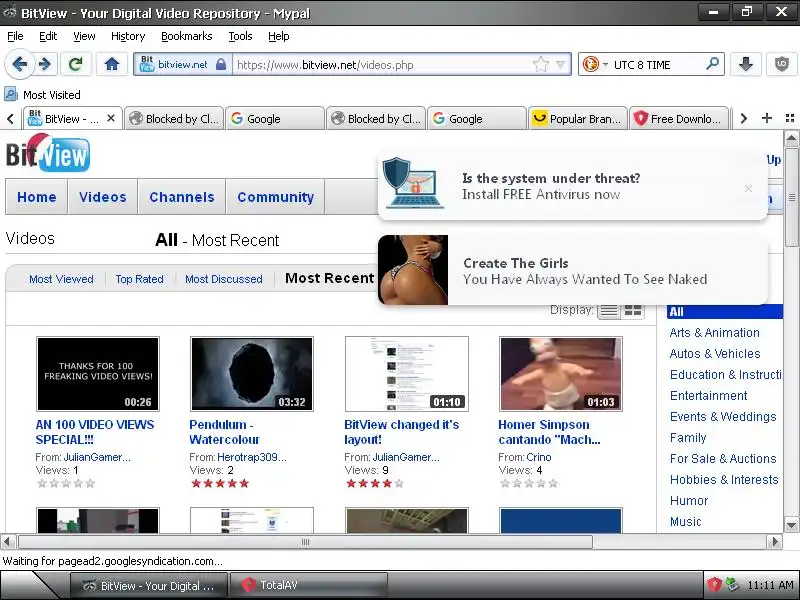The height and width of the screenshot is (600, 800).
Task: Open the Community nav tab
Action: (276, 197)
